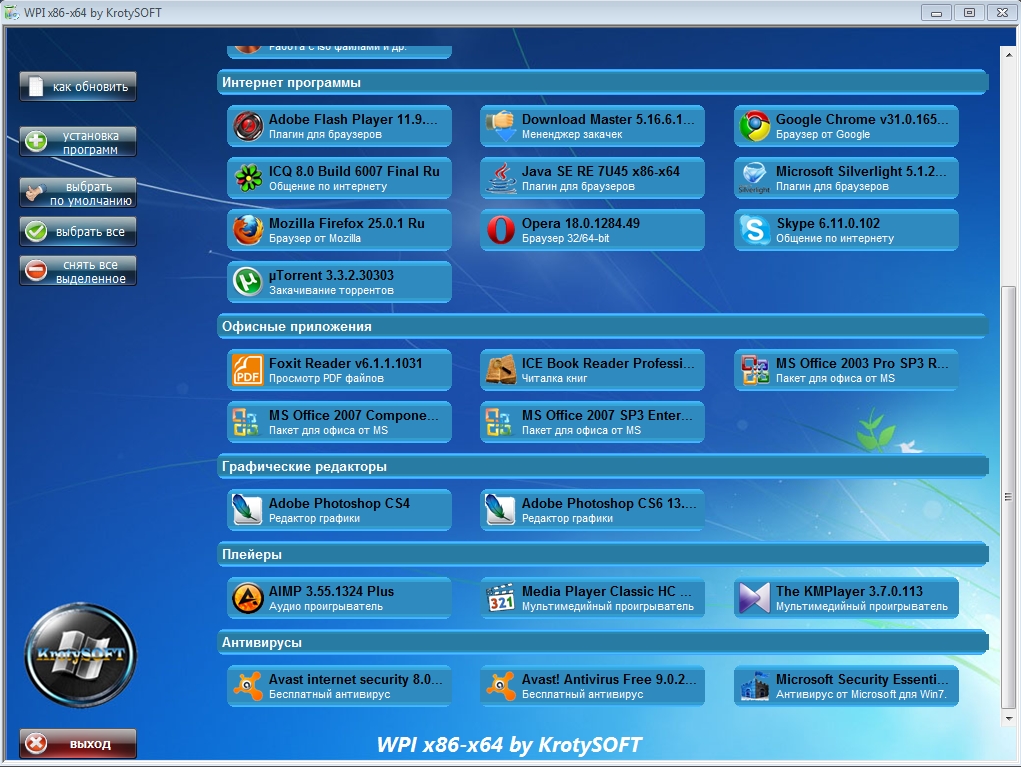Click 'Media Player Classic HC ...' name
This screenshot has height=767, width=1021.
pos(607,591)
